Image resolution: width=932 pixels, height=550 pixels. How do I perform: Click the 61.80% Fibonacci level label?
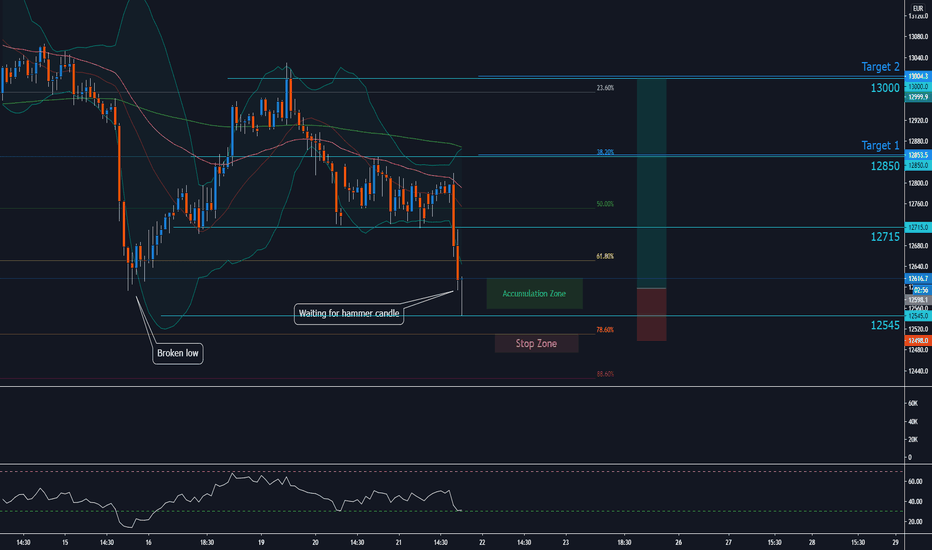pos(605,256)
